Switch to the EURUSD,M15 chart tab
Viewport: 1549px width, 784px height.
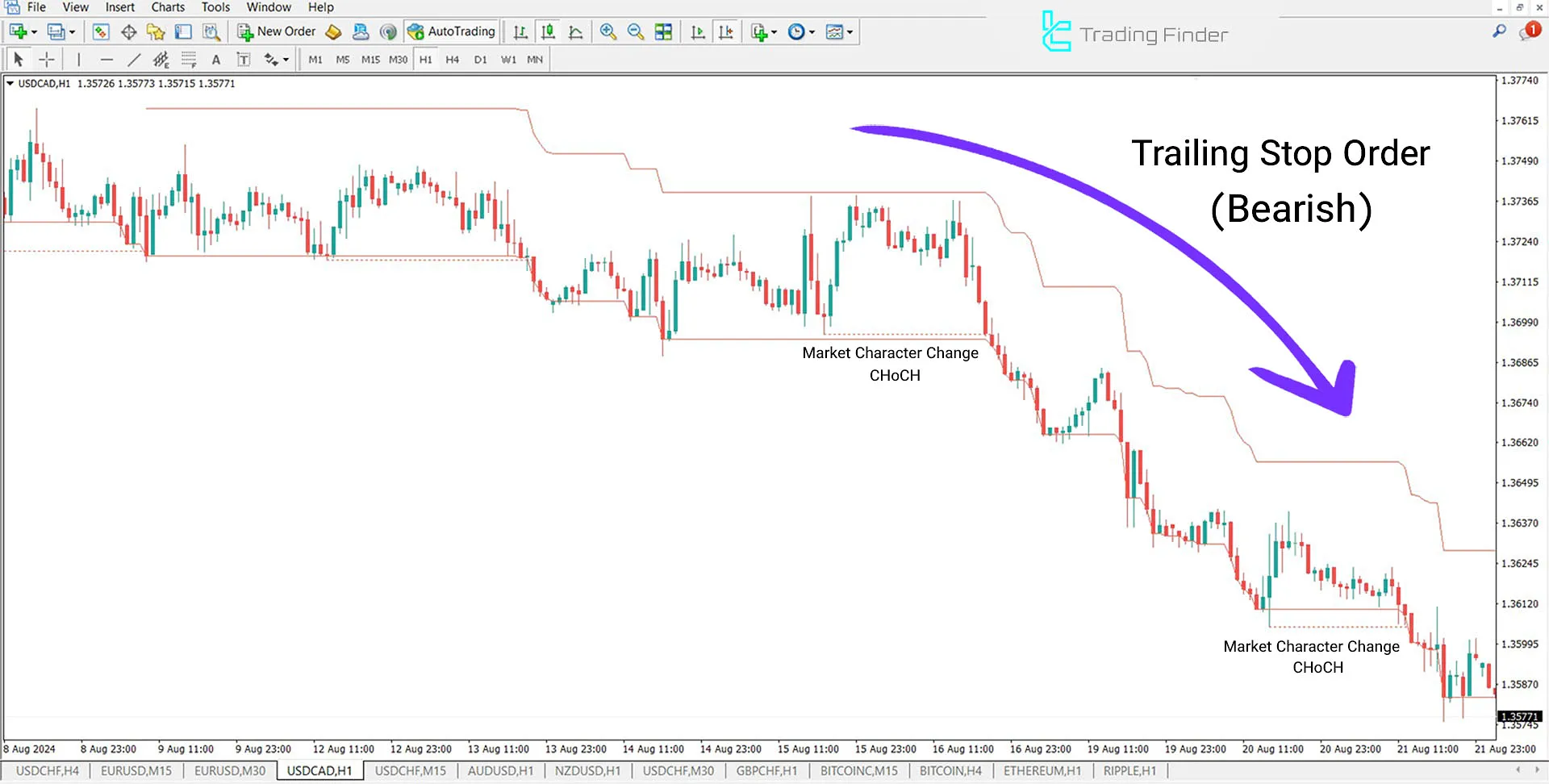(x=136, y=770)
